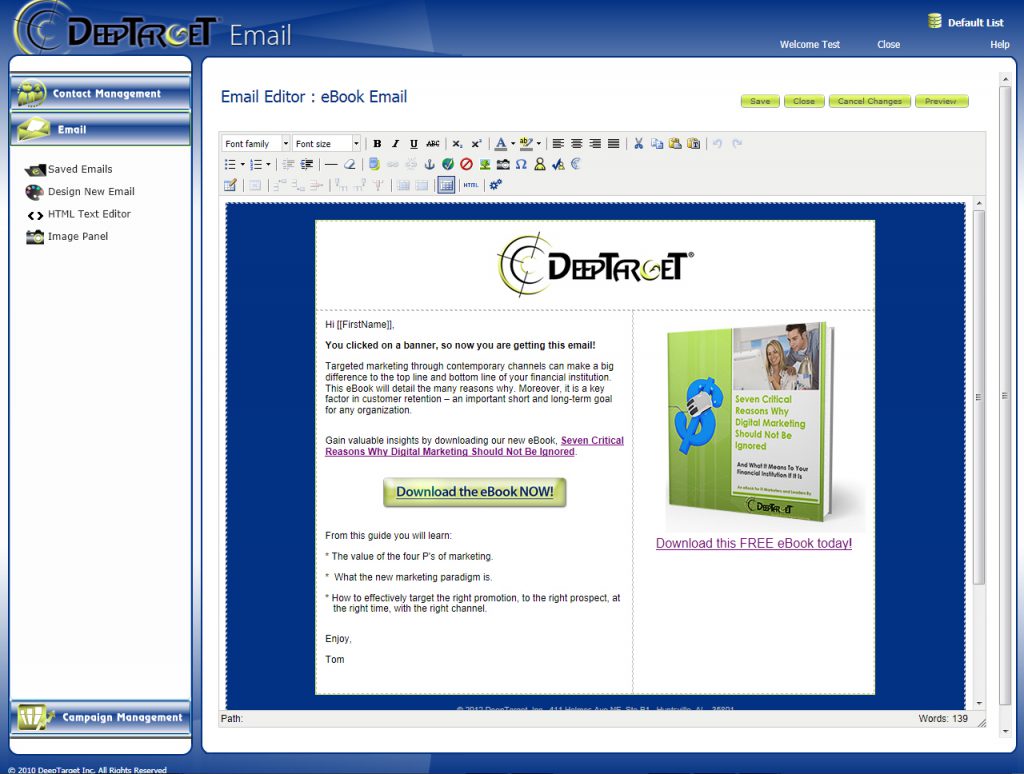This screenshot has height=774, width=1024.
Task: Toggle subscript formatting
Action: point(457,144)
